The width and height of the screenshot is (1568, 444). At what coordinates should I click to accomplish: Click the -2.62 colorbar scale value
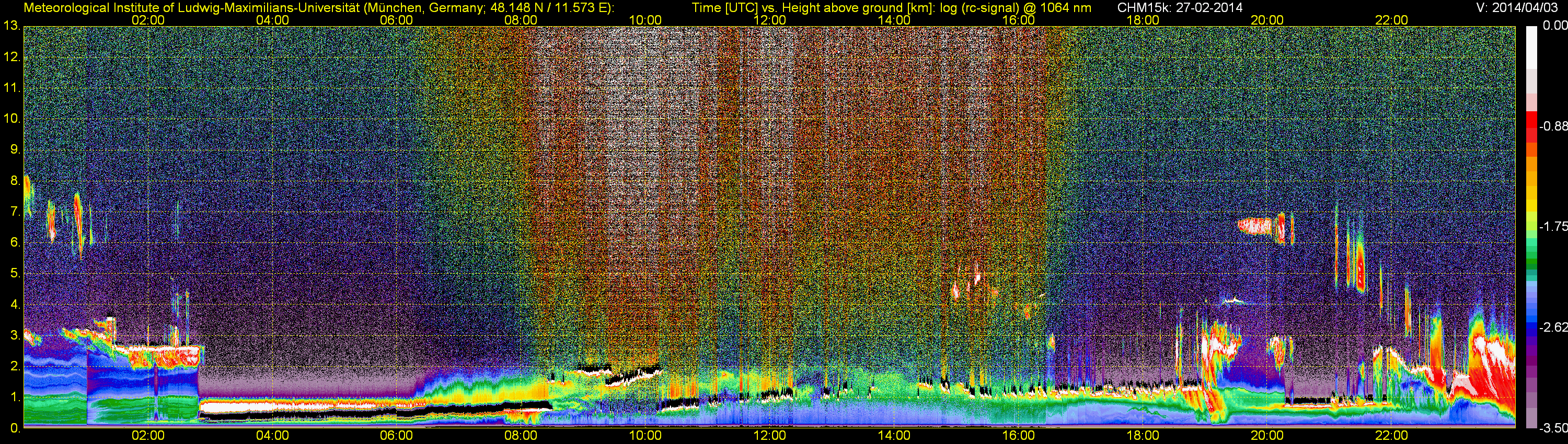tap(1553, 327)
